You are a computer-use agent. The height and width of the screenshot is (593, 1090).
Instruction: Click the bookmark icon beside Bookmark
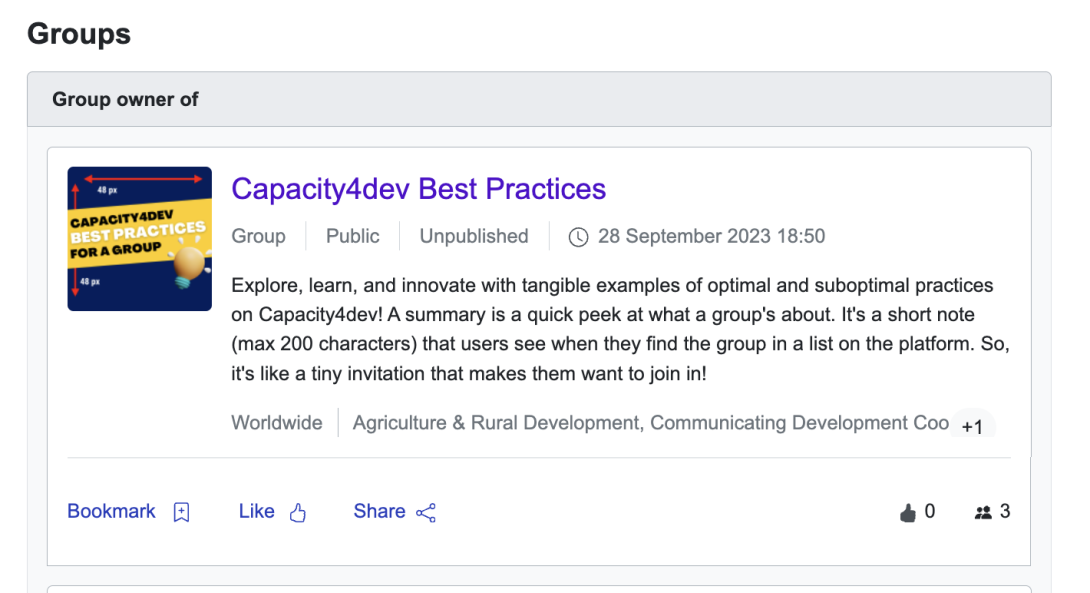point(181,513)
